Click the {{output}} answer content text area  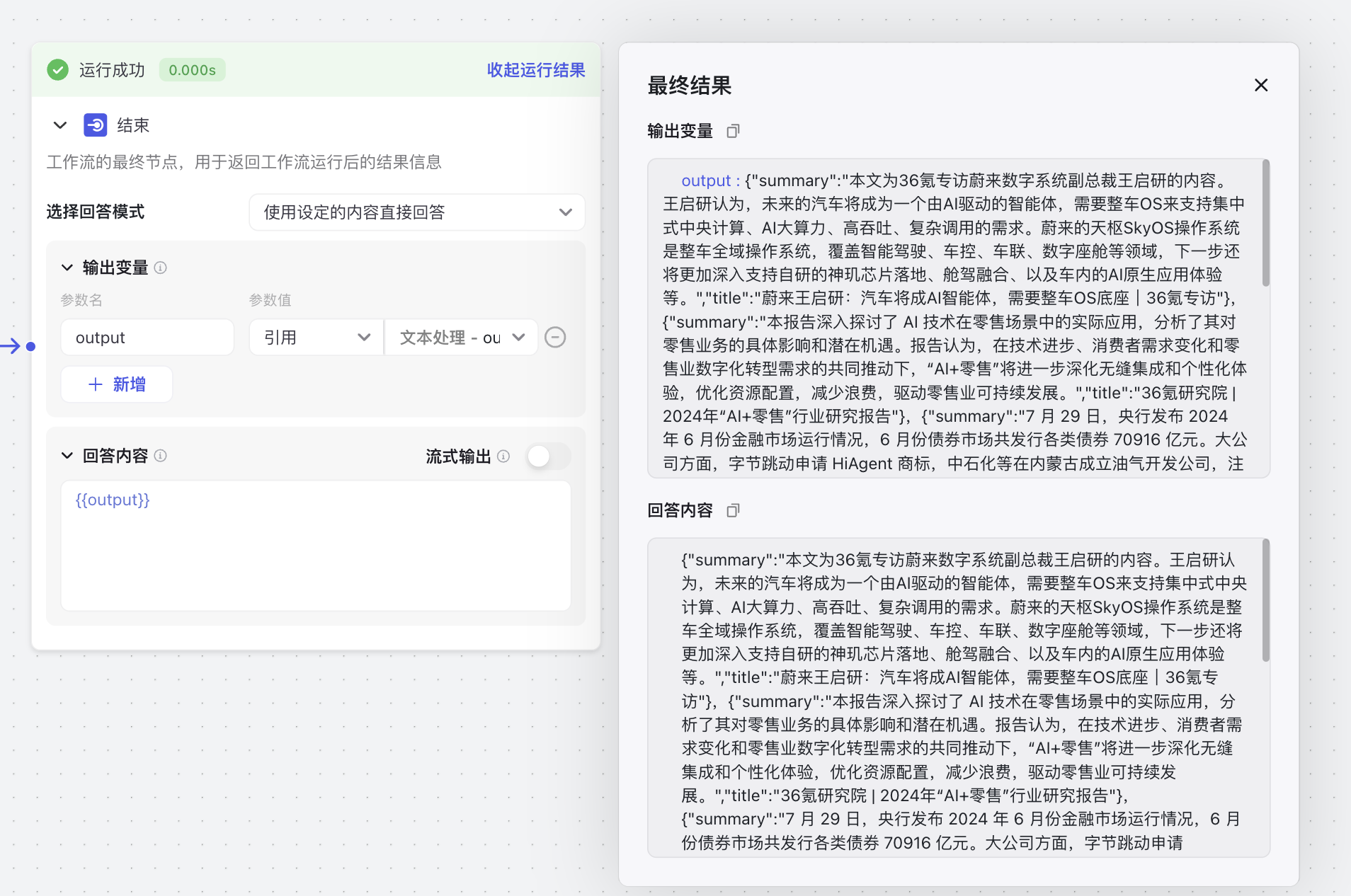tap(316, 545)
